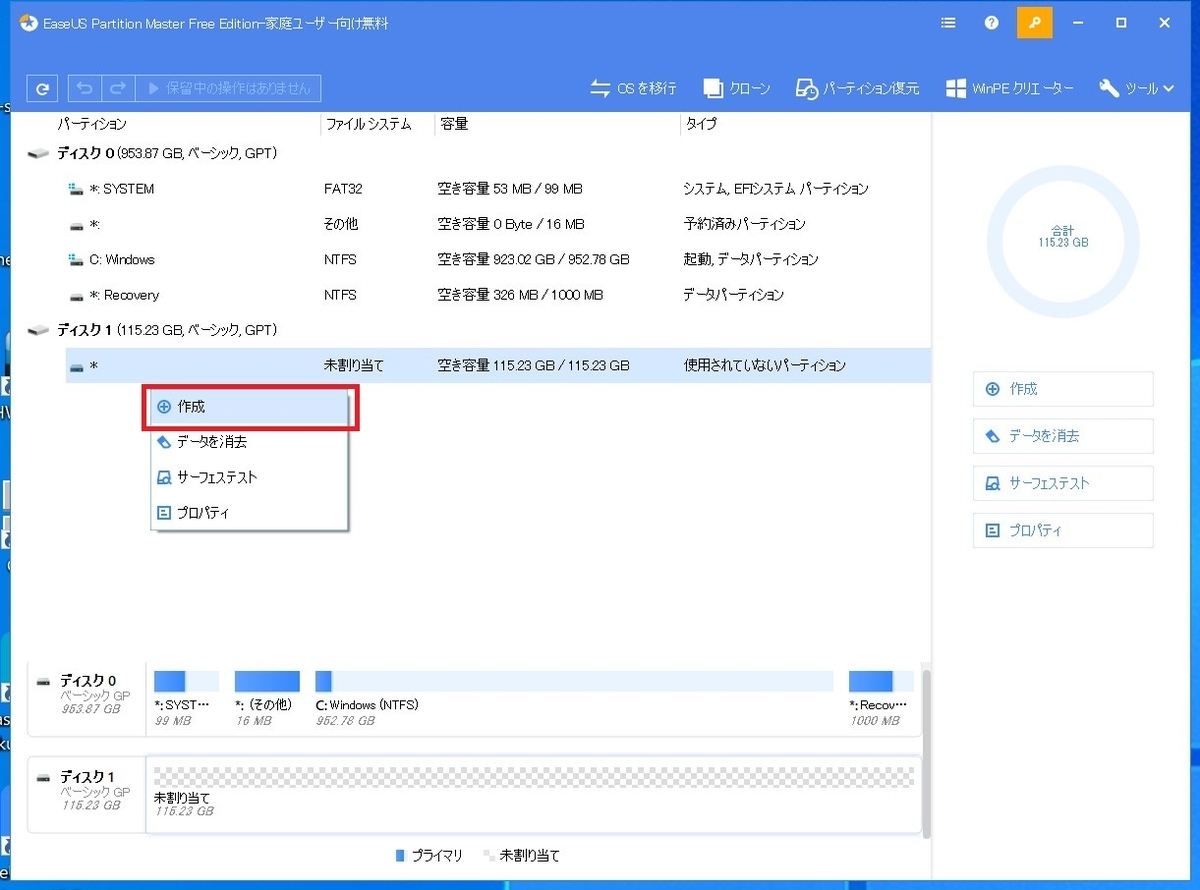The image size is (1200, 890).
Task: Select the 16 MB reserved partition row
Action: coord(497,224)
